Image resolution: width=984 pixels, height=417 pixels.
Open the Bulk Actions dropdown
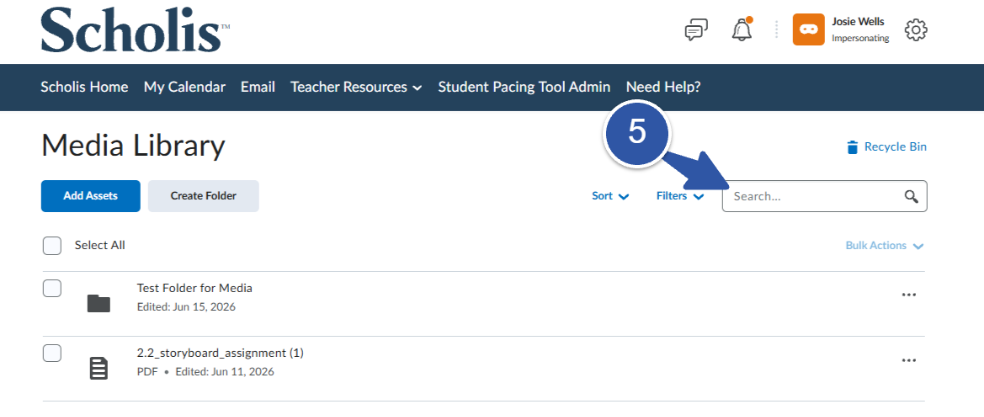[x=884, y=246]
